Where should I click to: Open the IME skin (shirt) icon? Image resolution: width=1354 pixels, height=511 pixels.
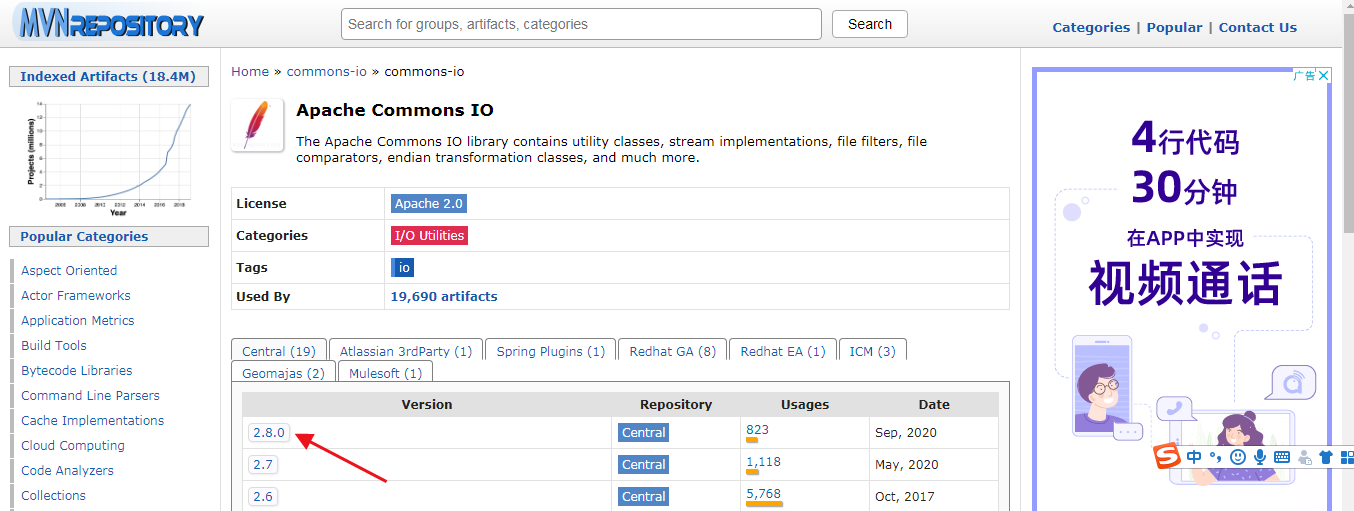click(x=1326, y=457)
